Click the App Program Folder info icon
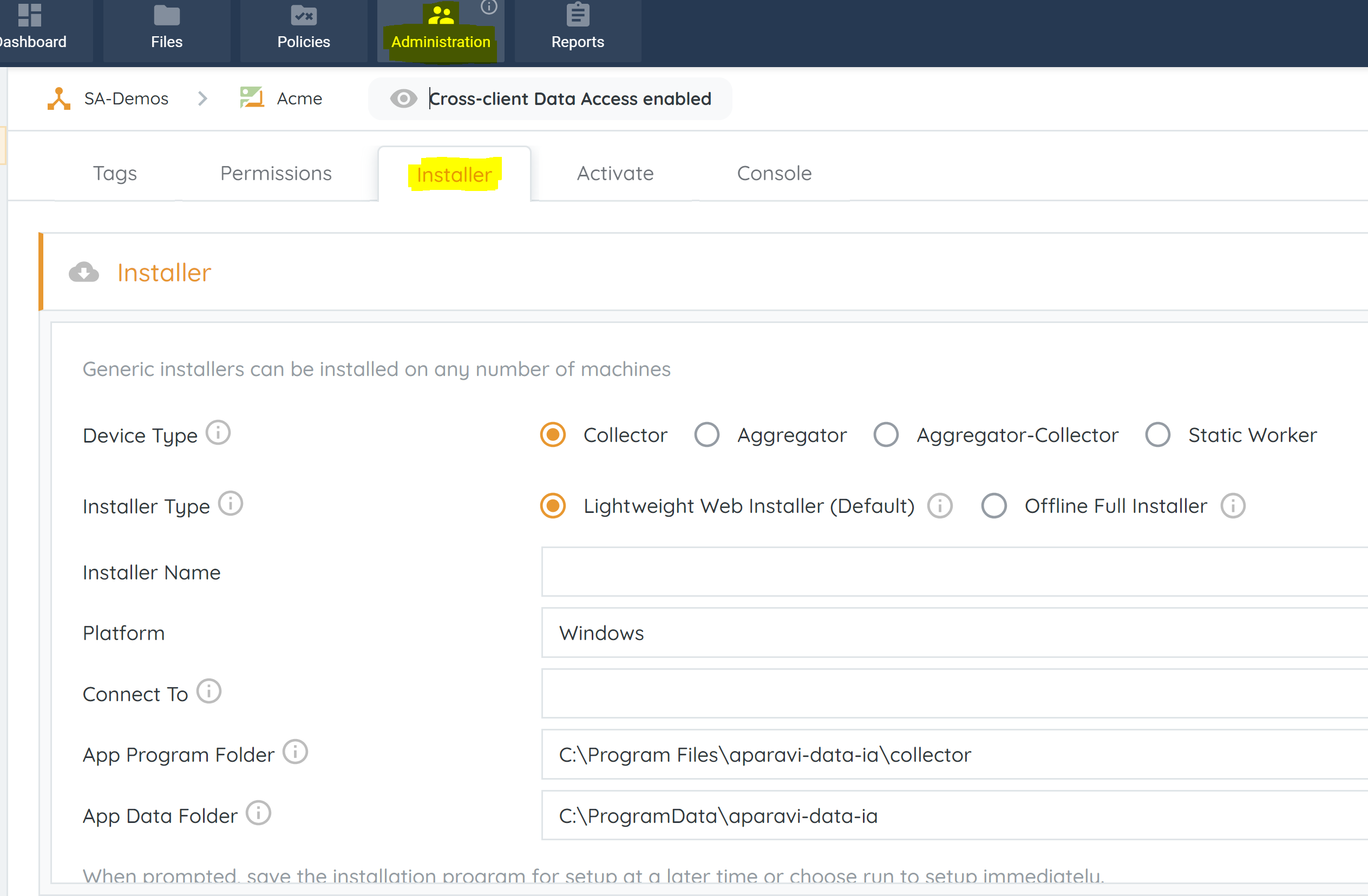Viewport: 1368px width, 896px height. point(296,752)
